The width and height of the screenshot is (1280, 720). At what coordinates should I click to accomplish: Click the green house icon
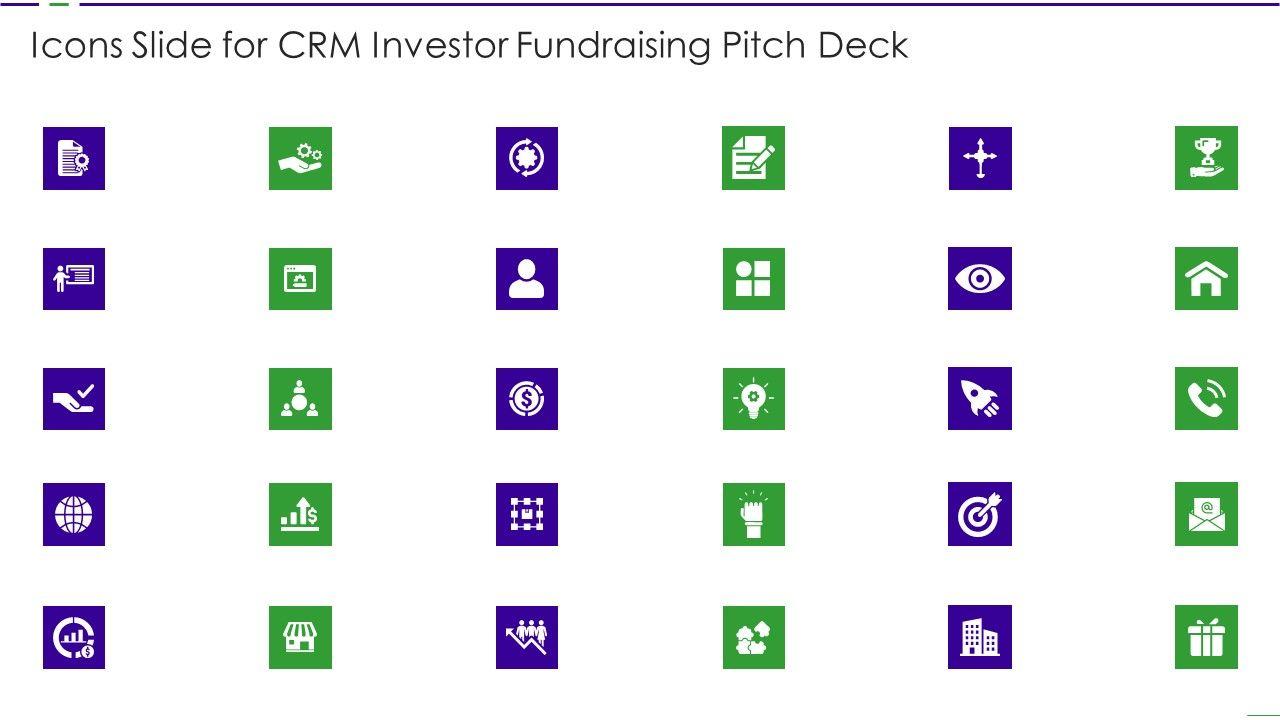(1206, 278)
